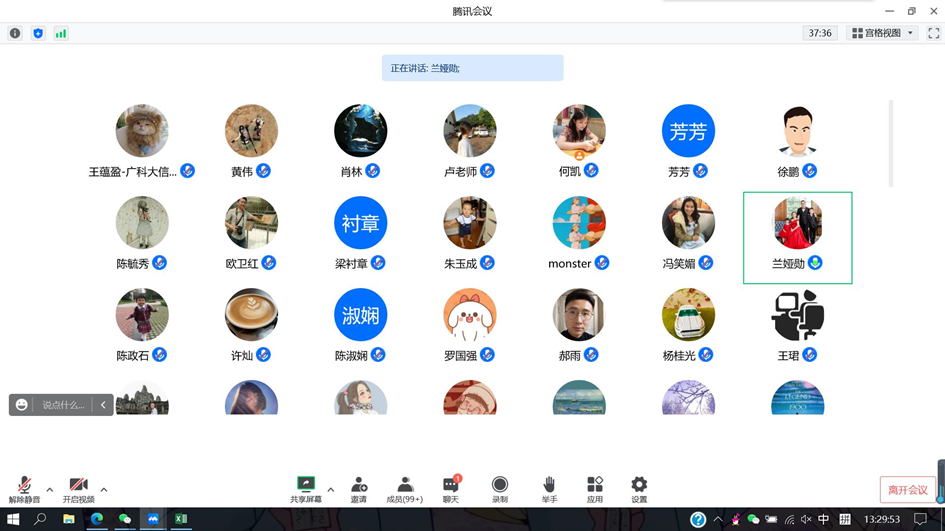Open the apps (应用) icon
Screen dimensions: 945x531
(595, 489)
